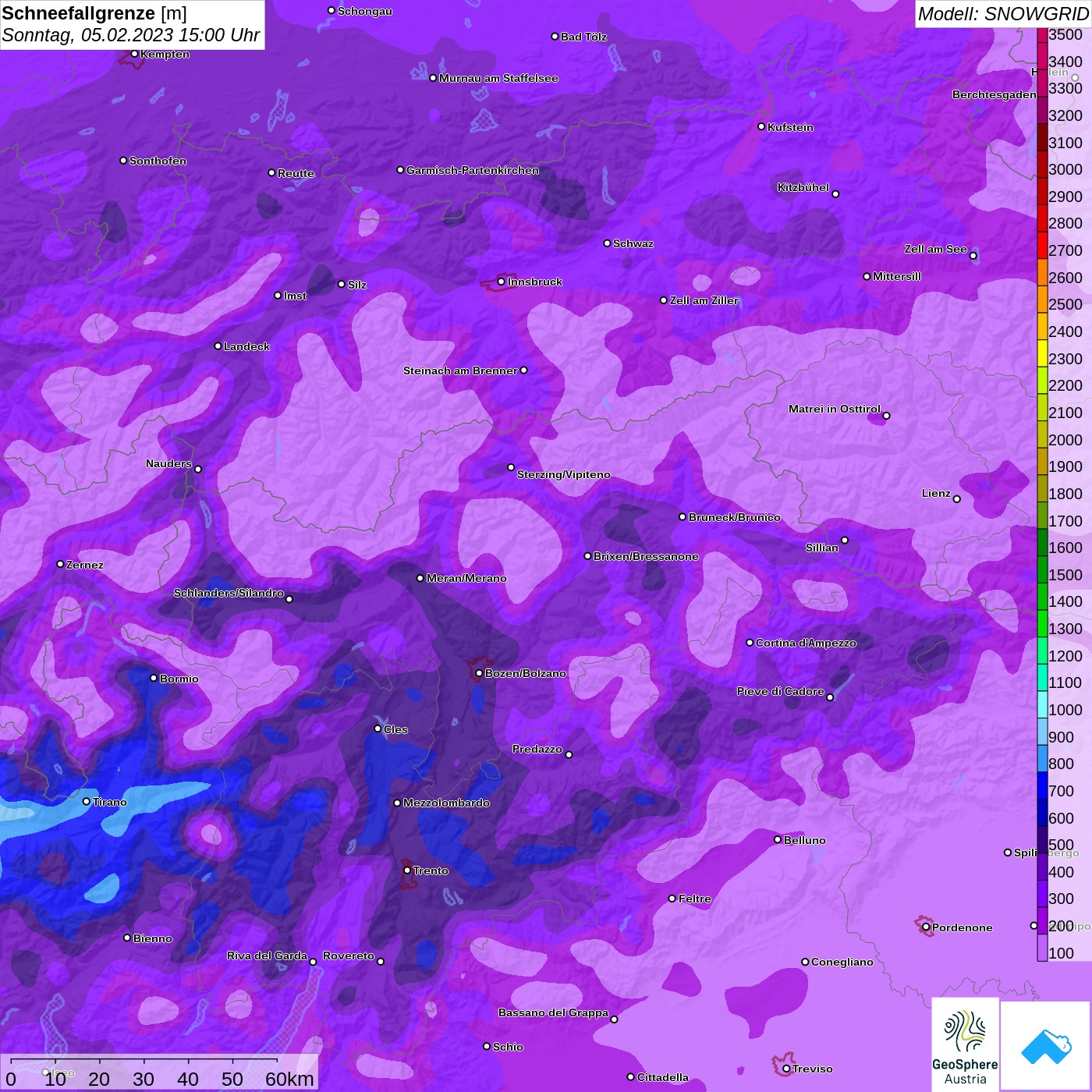
Task: Click the date Sonntag, 05.02.2023 15:00 Uhr
Action: [x=131, y=35]
